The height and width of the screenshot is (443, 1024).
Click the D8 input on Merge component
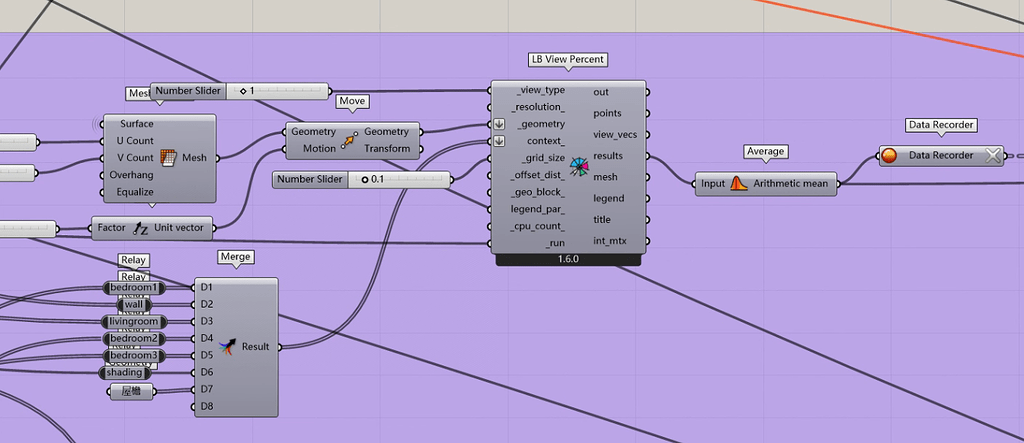(x=207, y=406)
